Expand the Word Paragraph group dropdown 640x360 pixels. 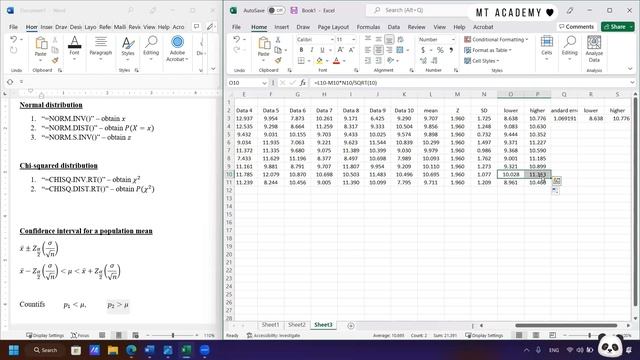pos(100,60)
